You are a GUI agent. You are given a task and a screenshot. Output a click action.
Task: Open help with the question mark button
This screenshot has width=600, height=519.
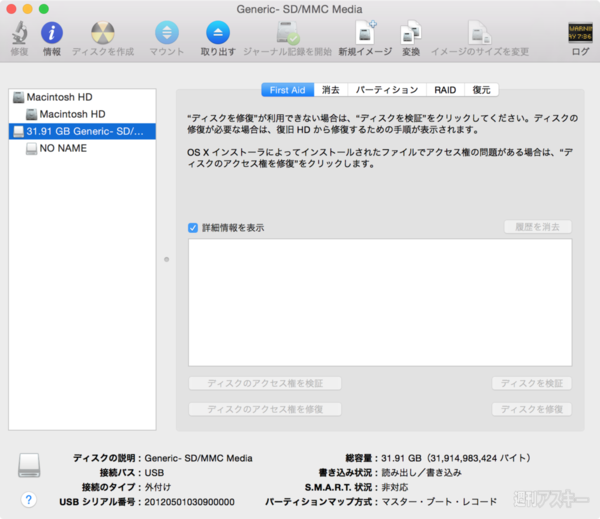pos(29,499)
